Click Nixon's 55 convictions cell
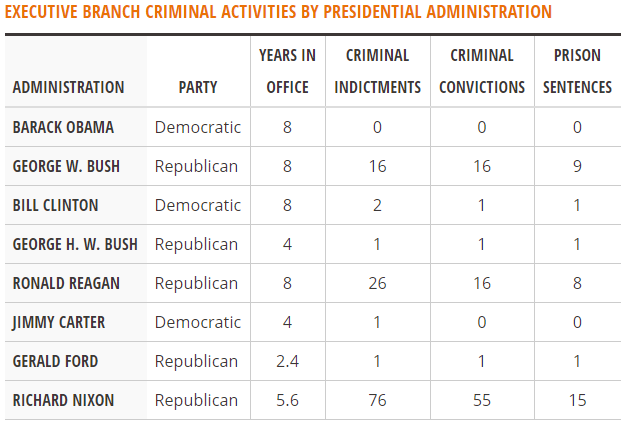 (x=482, y=400)
